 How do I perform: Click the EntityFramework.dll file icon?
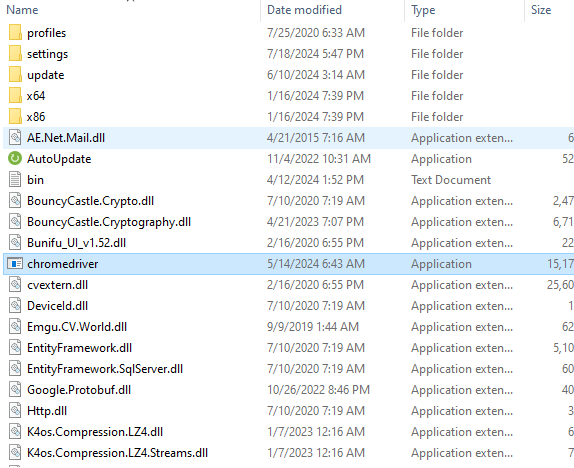(15, 348)
